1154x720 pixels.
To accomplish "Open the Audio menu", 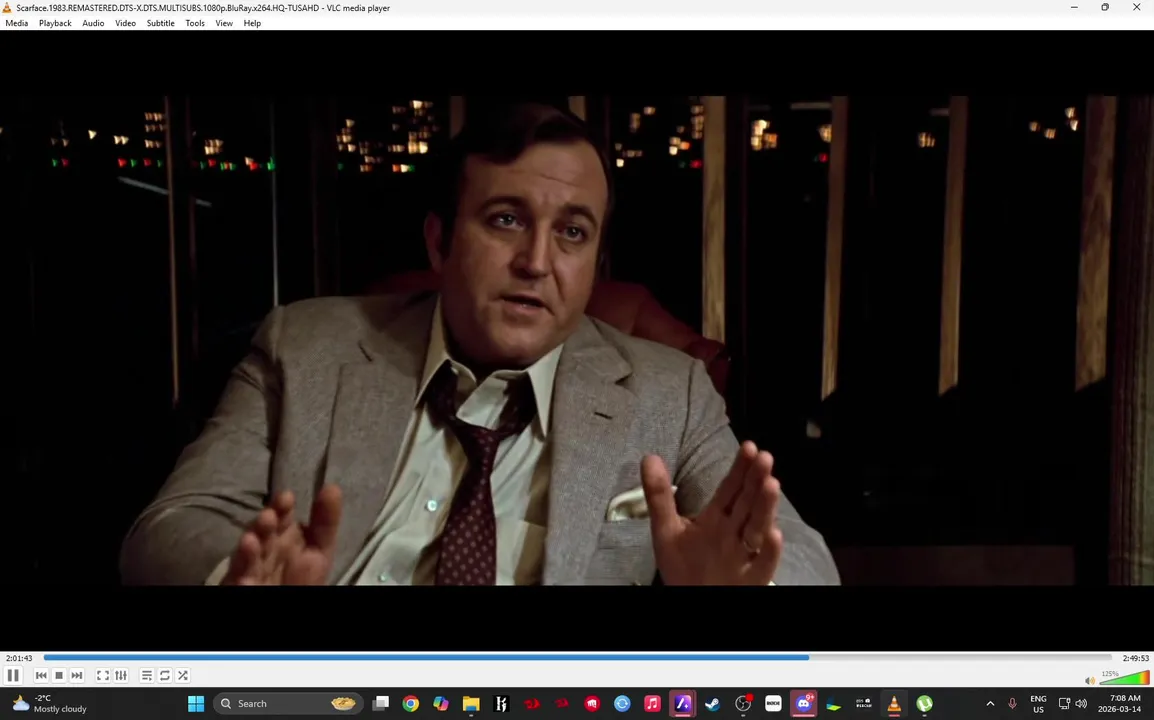I will point(93,23).
